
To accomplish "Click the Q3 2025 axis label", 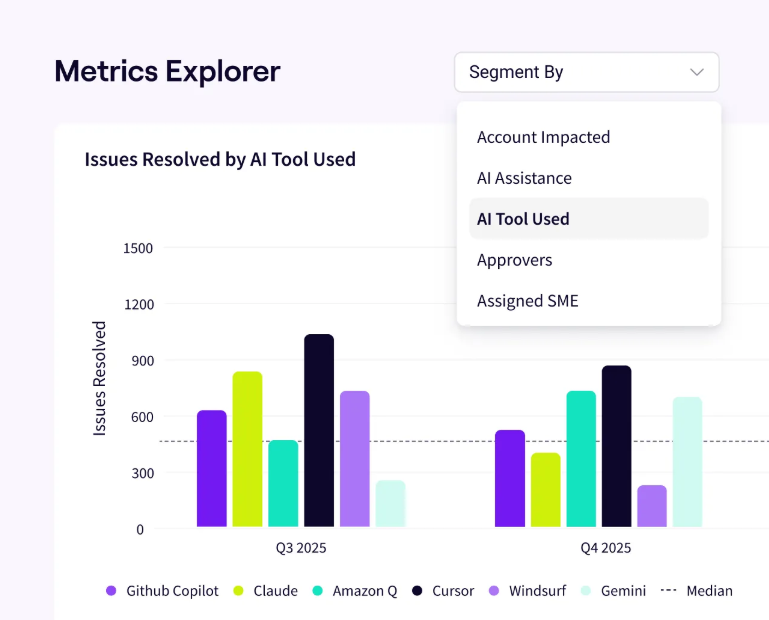I will (301, 548).
